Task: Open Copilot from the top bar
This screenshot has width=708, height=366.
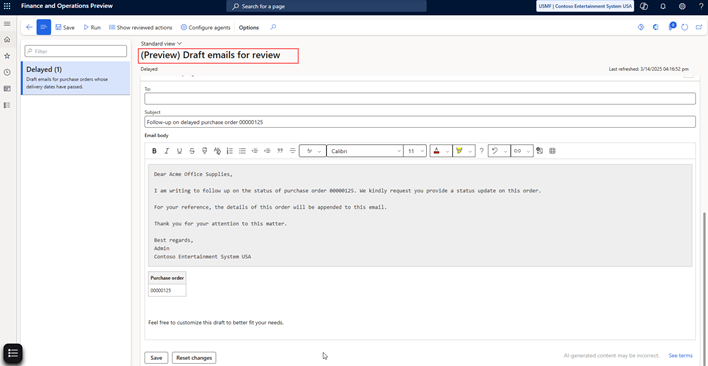Action: pyautogui.click(x=644, y=6)
